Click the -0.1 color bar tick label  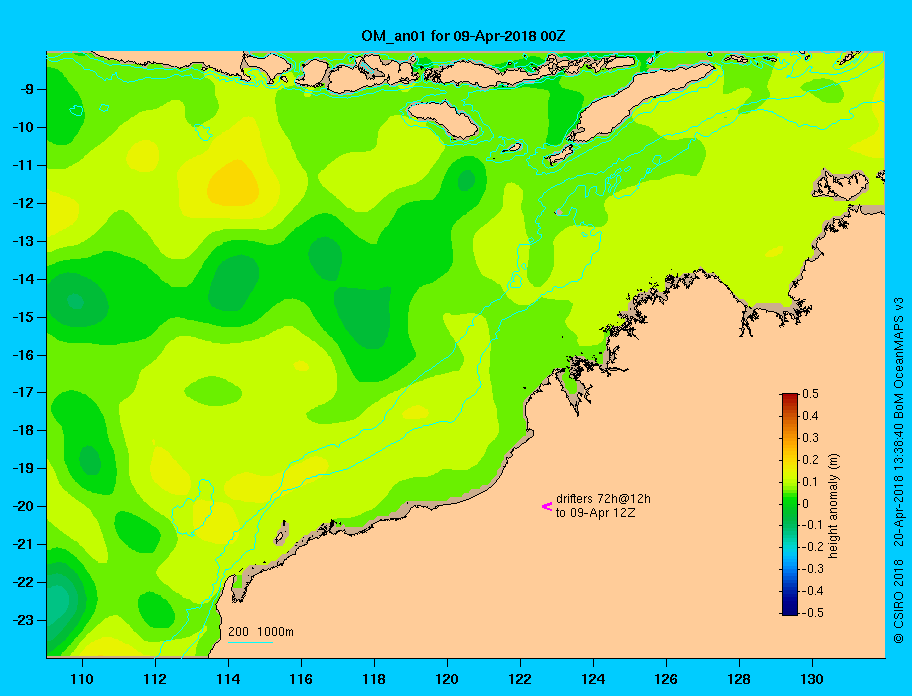coord(813,525)
